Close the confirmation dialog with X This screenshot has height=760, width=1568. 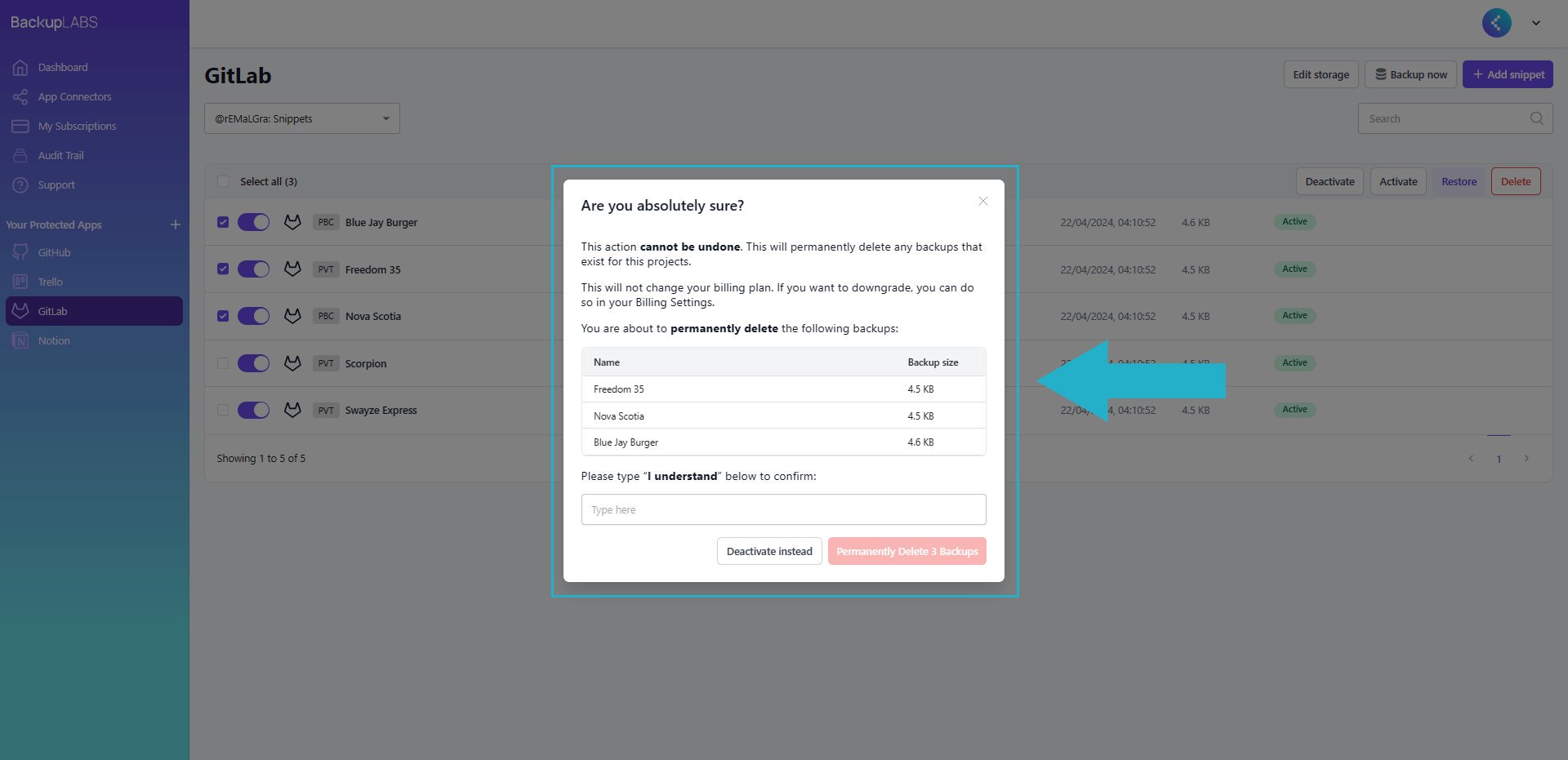coord(983,201)
